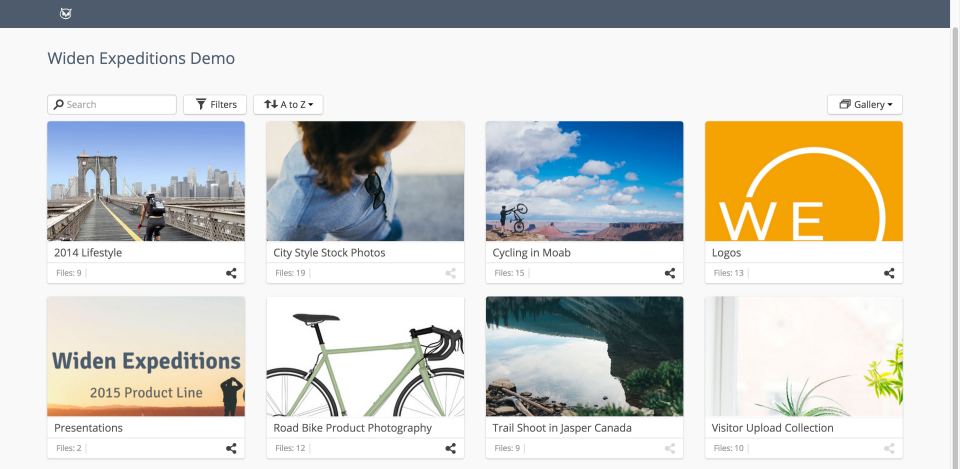This screenshot has height=469, width=960.
Task: Open the A to Z sort dropdown
Action: point(288,105)
